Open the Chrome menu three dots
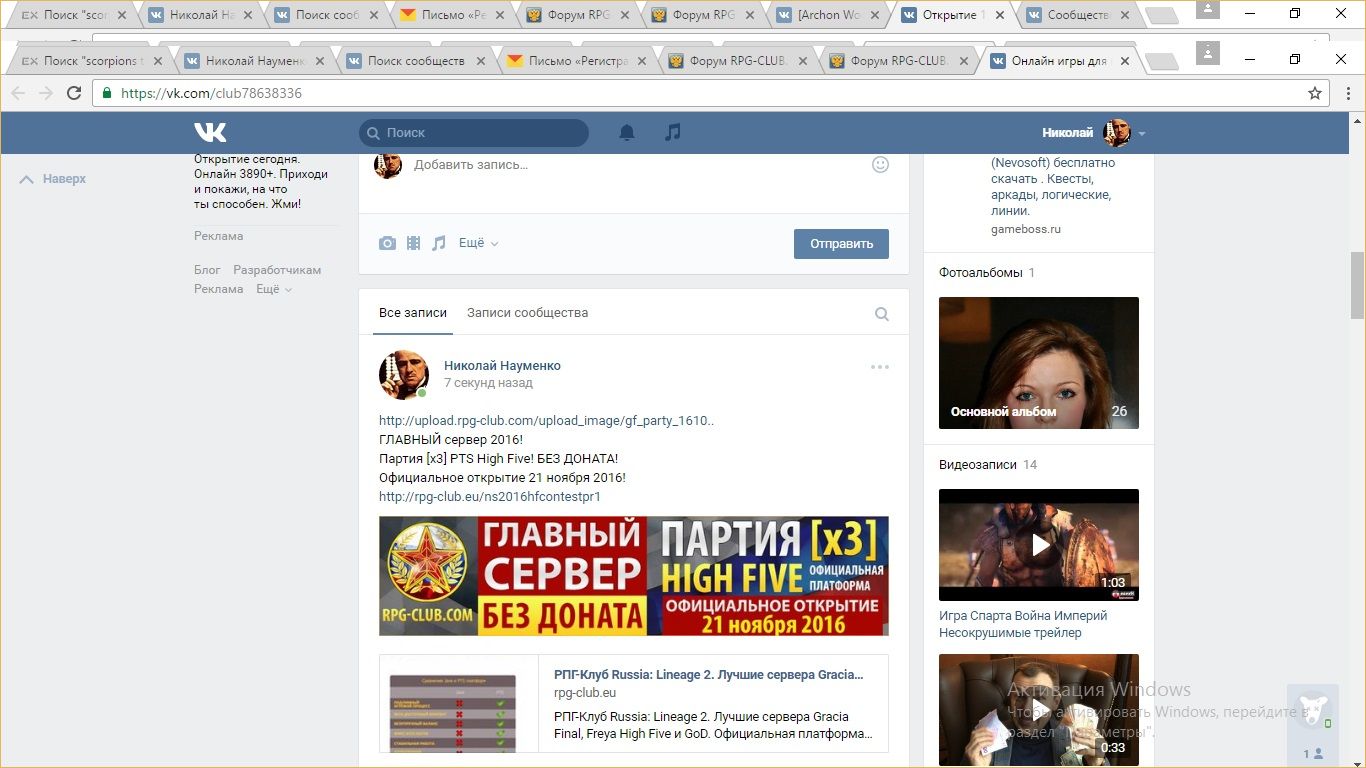The image size is (1366, 768). click(1348, 93)
